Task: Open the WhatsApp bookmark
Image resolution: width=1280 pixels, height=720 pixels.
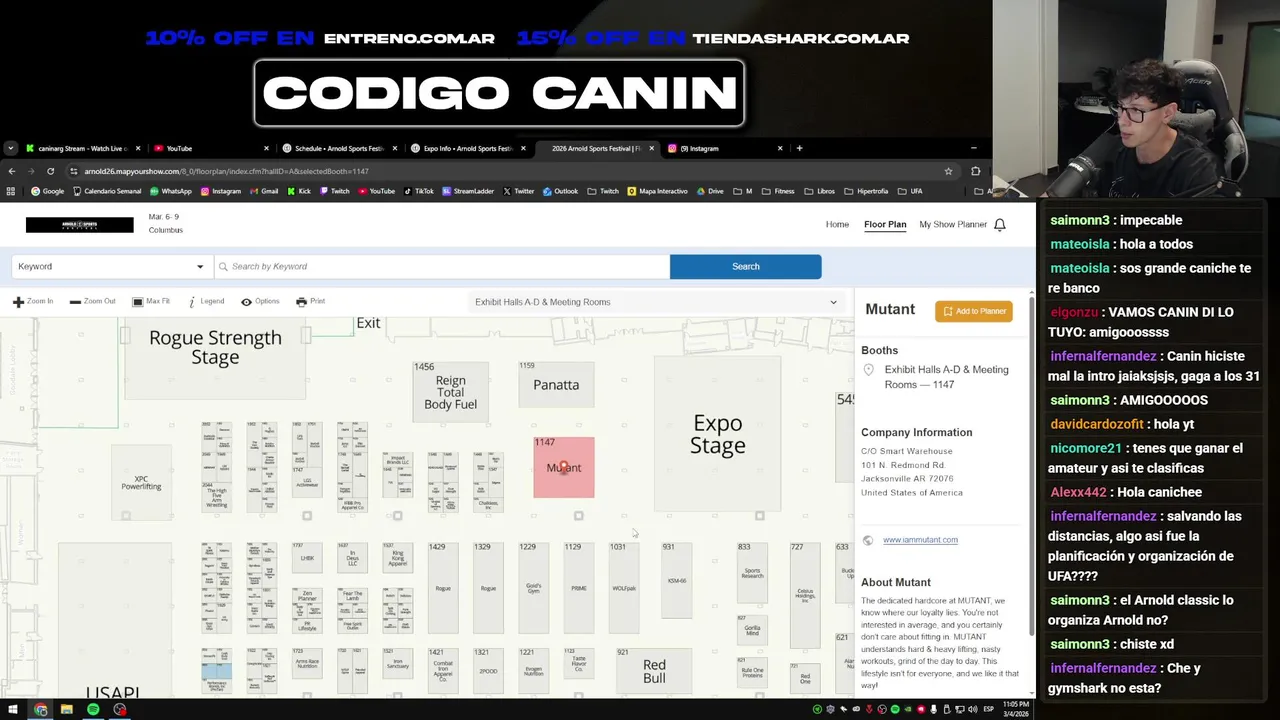Action: pyautogui.click(x=169, y=191)
